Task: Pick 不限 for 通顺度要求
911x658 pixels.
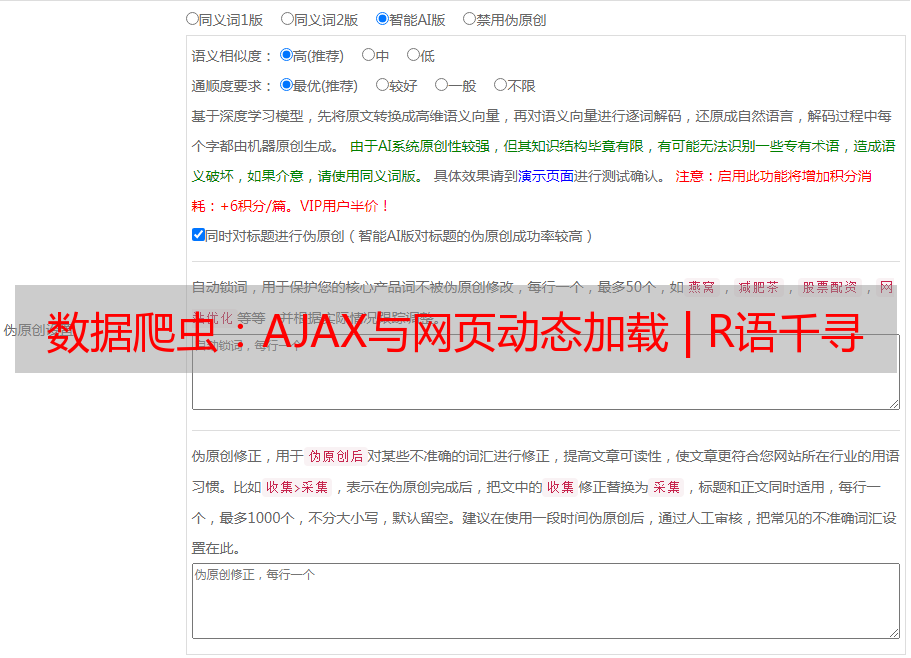Action: click(x=500, y=86)
